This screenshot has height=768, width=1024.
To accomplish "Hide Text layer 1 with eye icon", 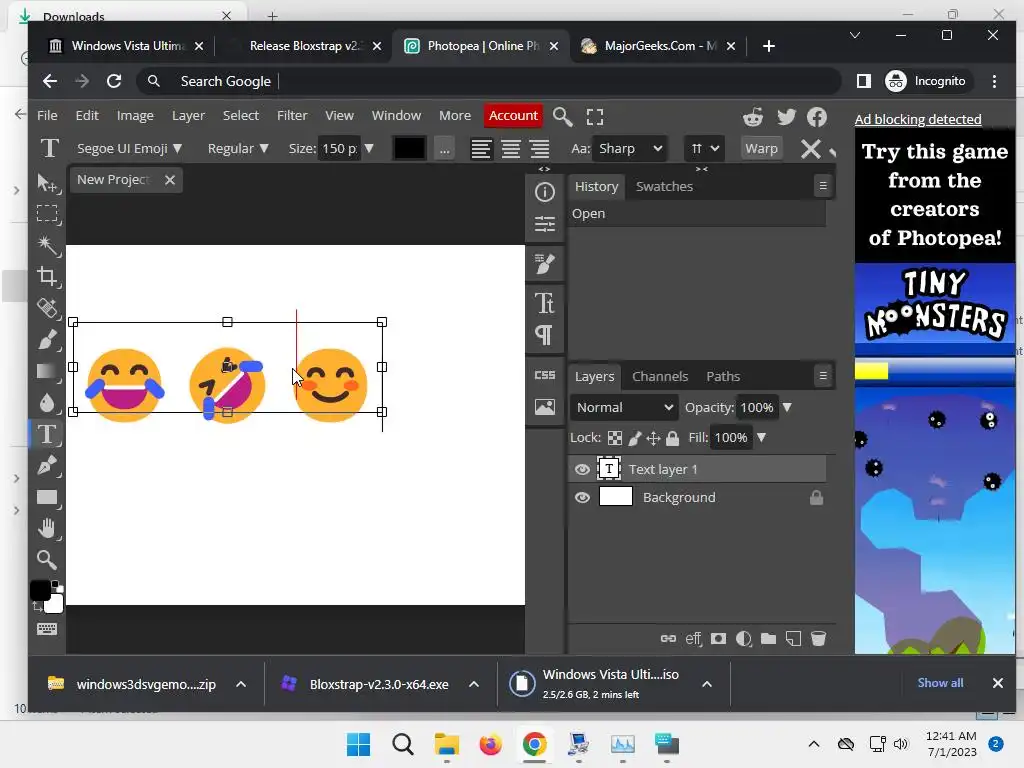I will 582,469.
